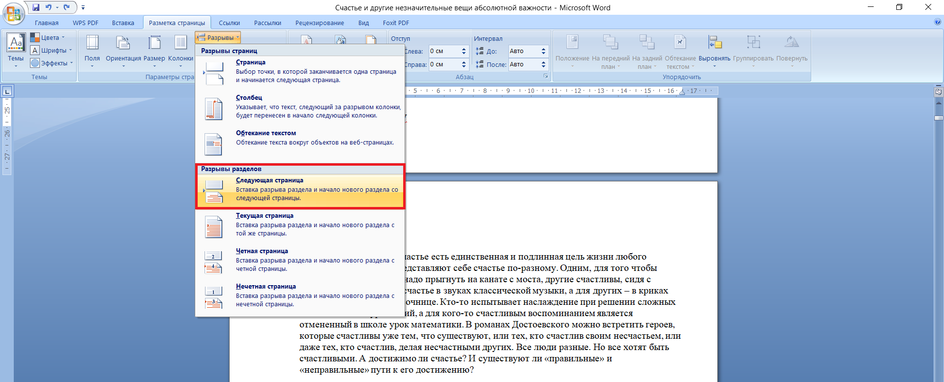Go to the Рассылки tab

(267, 23)
